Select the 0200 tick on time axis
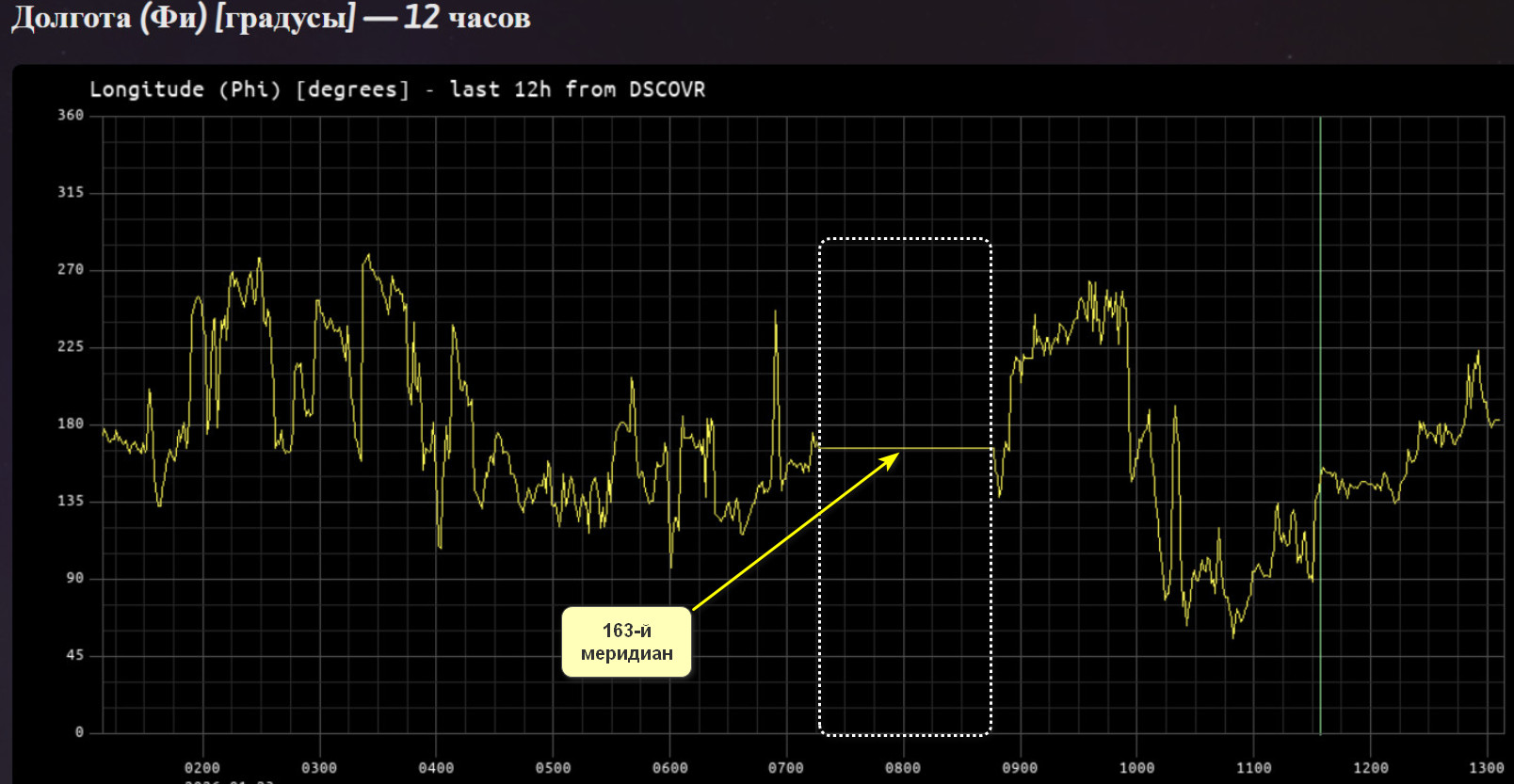 (x=202, y=768)
